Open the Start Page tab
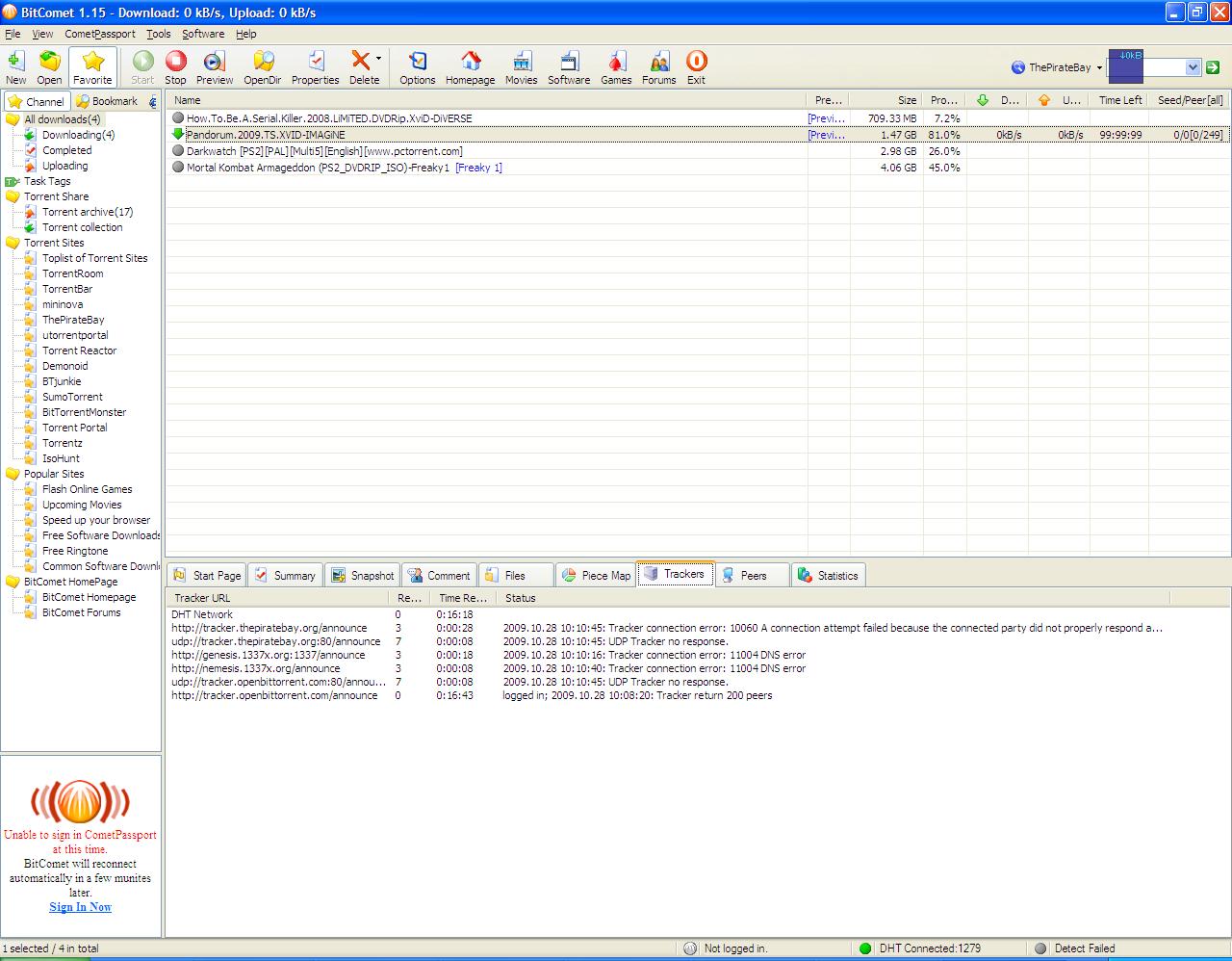The height and width of the screenshot is (961, 1232). [206, 575]
